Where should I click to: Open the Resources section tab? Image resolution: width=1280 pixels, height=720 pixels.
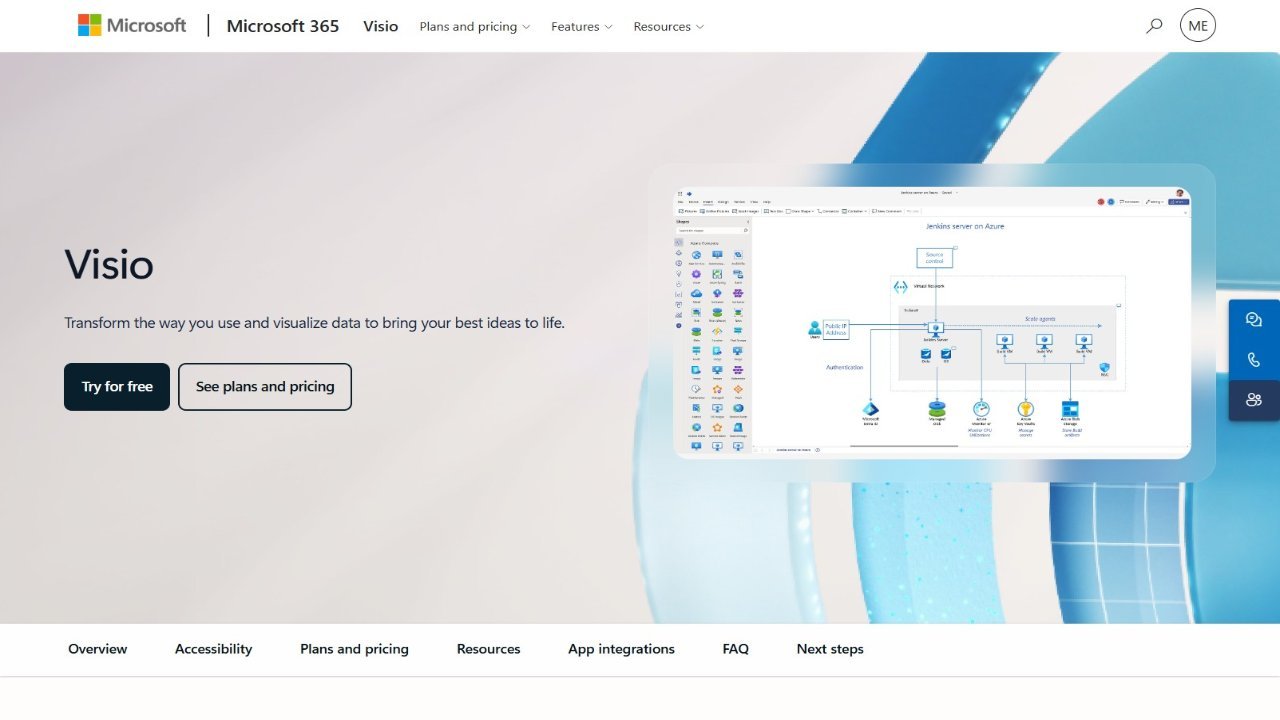tap(489, 649)
